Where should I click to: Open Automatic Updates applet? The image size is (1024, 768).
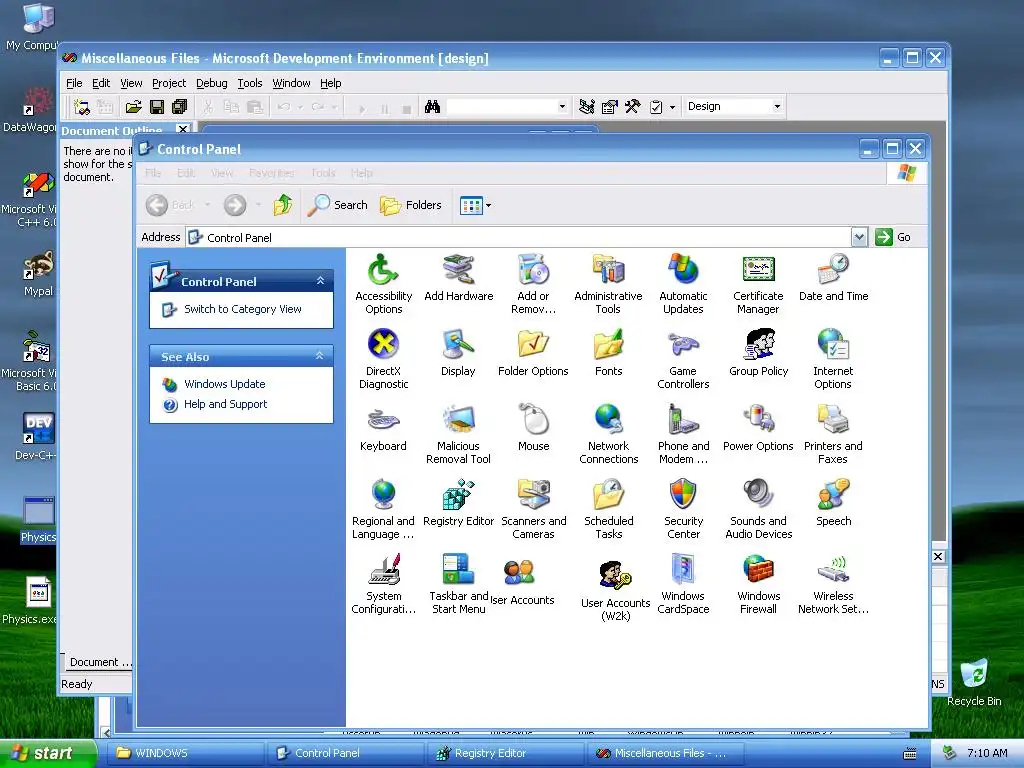(x=683, y=285)
